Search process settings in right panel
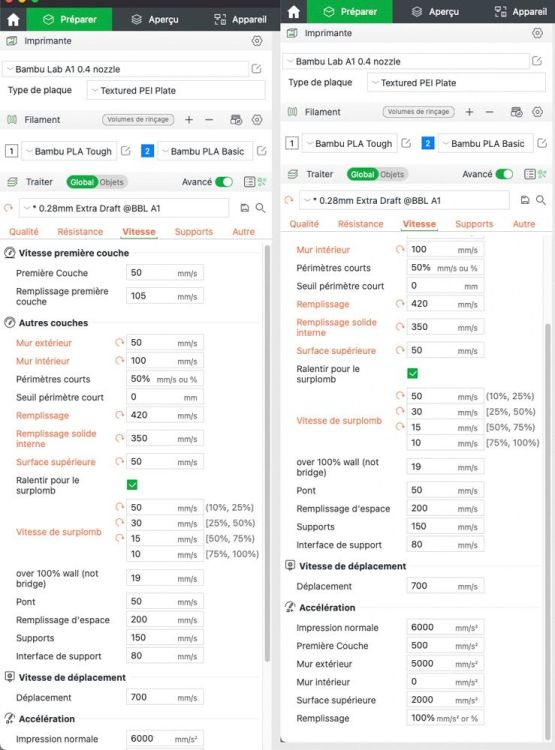This screenshot has width=555, height=750. [x=541, y=200]
